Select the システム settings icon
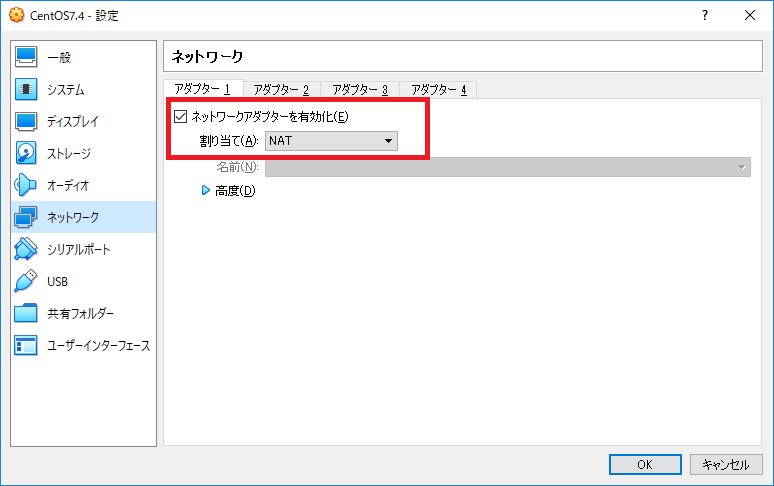The image size is (774, 486). 27,89
